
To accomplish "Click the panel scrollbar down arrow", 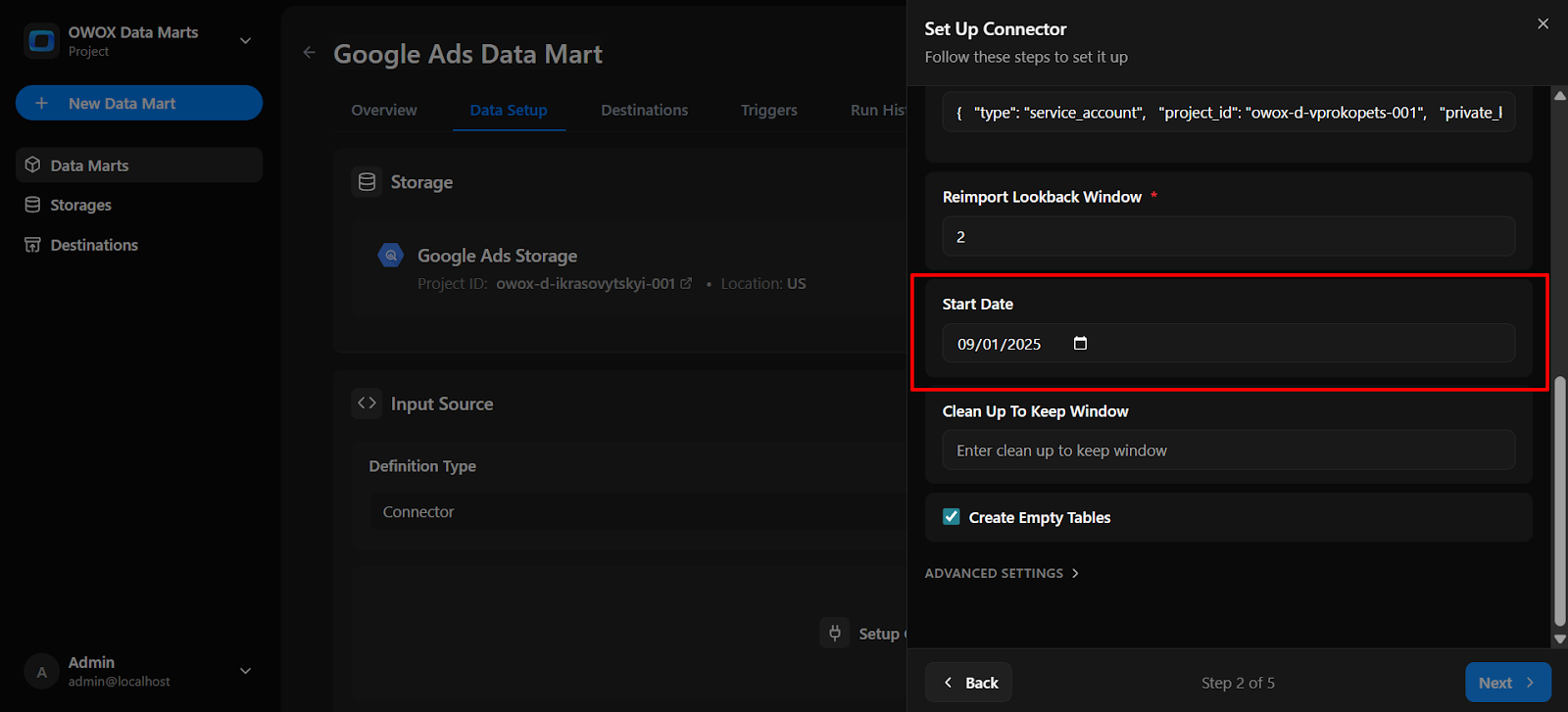I will click(1560, 640).
